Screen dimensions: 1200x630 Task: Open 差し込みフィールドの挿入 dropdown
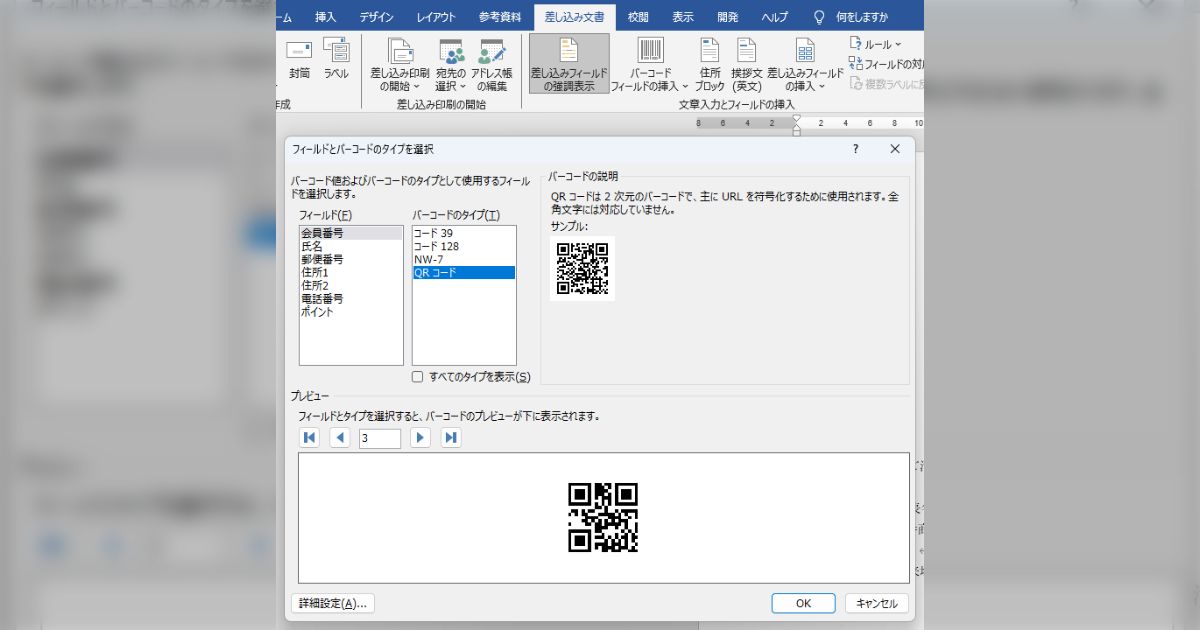[x=805, y=66]
